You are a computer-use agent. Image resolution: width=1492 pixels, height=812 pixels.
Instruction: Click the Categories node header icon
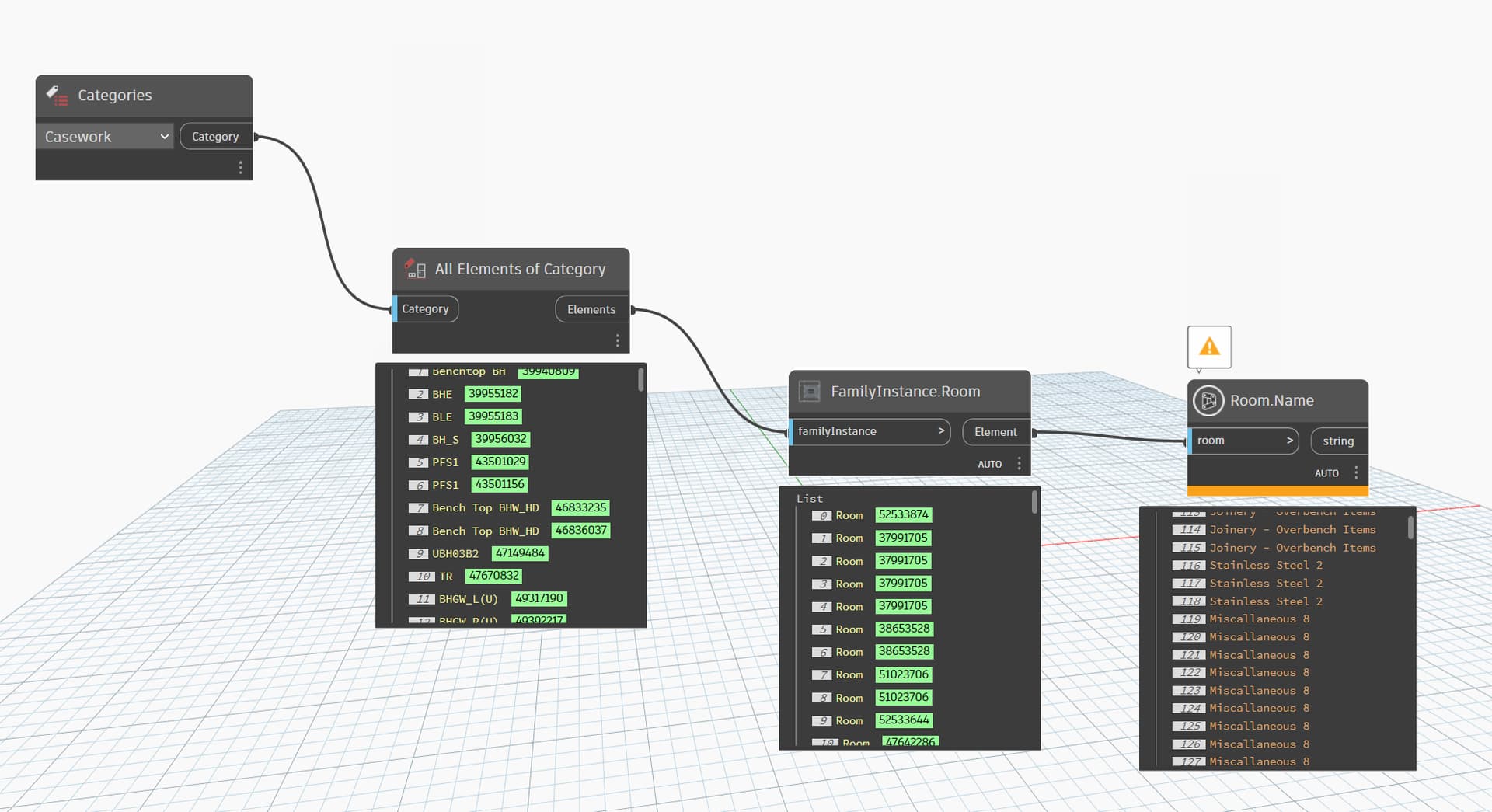(56, 96)
